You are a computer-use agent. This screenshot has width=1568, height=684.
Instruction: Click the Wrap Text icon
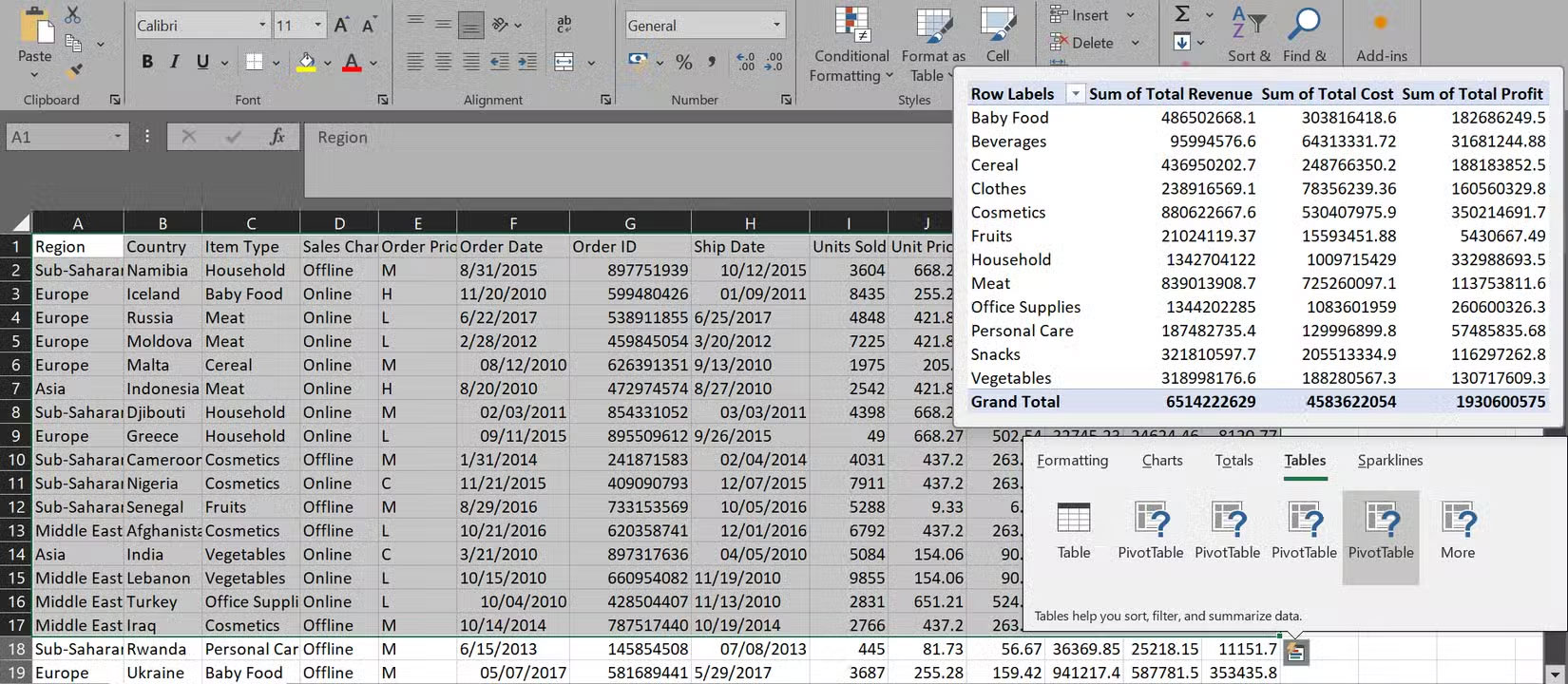click(x=564, y=25)
